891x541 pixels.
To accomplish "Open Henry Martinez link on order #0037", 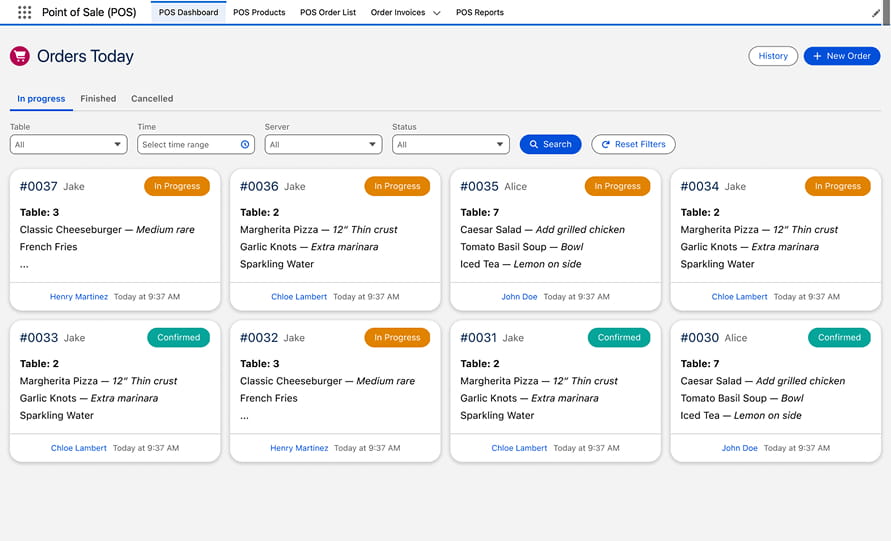I will (79, 297).
